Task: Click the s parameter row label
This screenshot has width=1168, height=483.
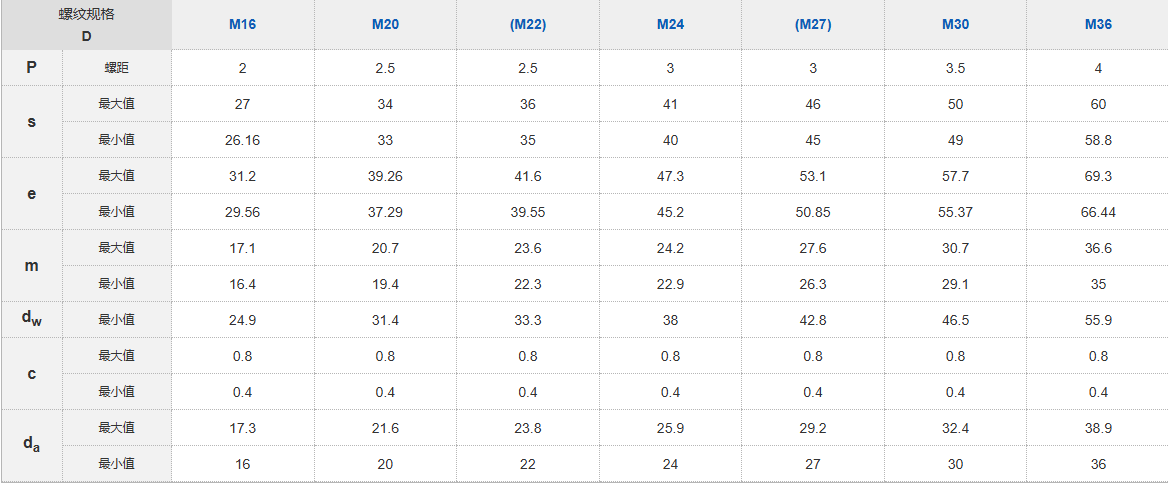Action: (31, 121)
